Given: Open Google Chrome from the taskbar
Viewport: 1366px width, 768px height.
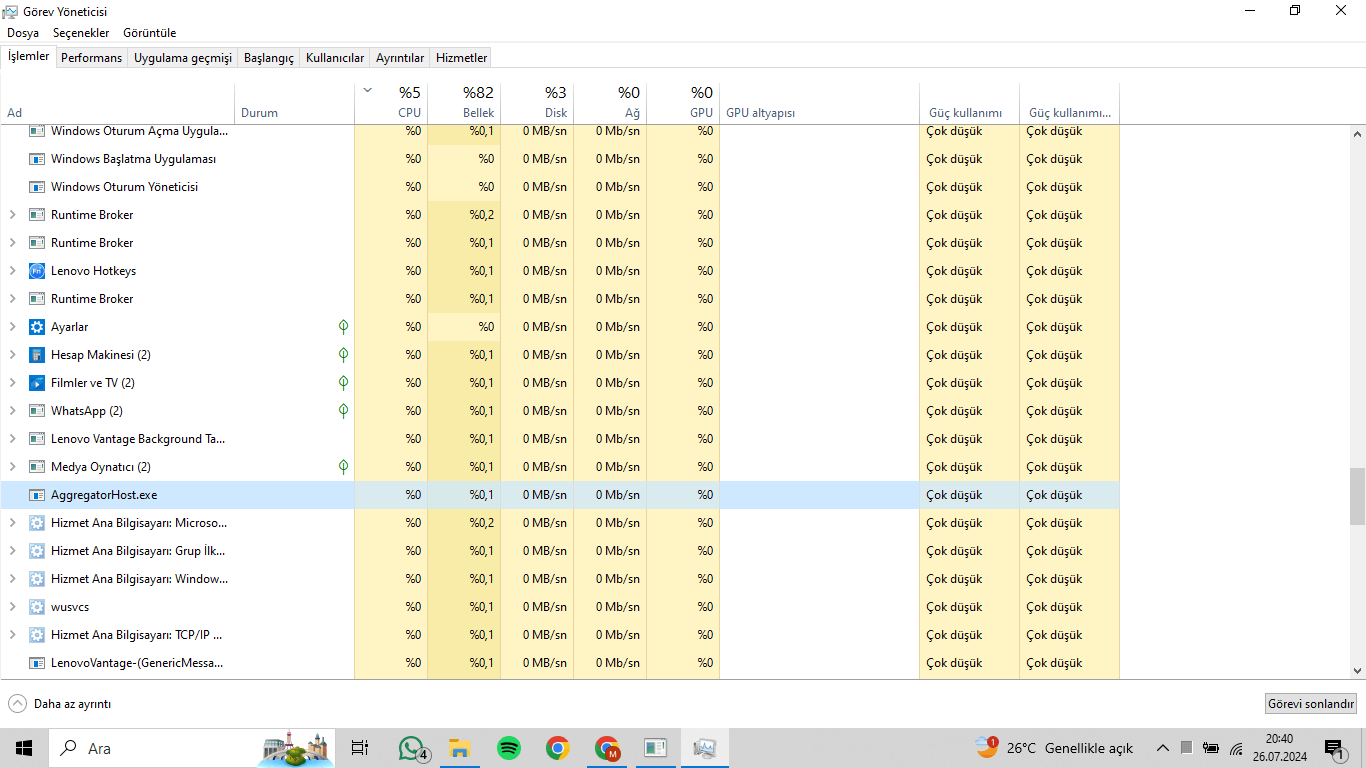Looking at the screenshot, I should click(558, 748).
